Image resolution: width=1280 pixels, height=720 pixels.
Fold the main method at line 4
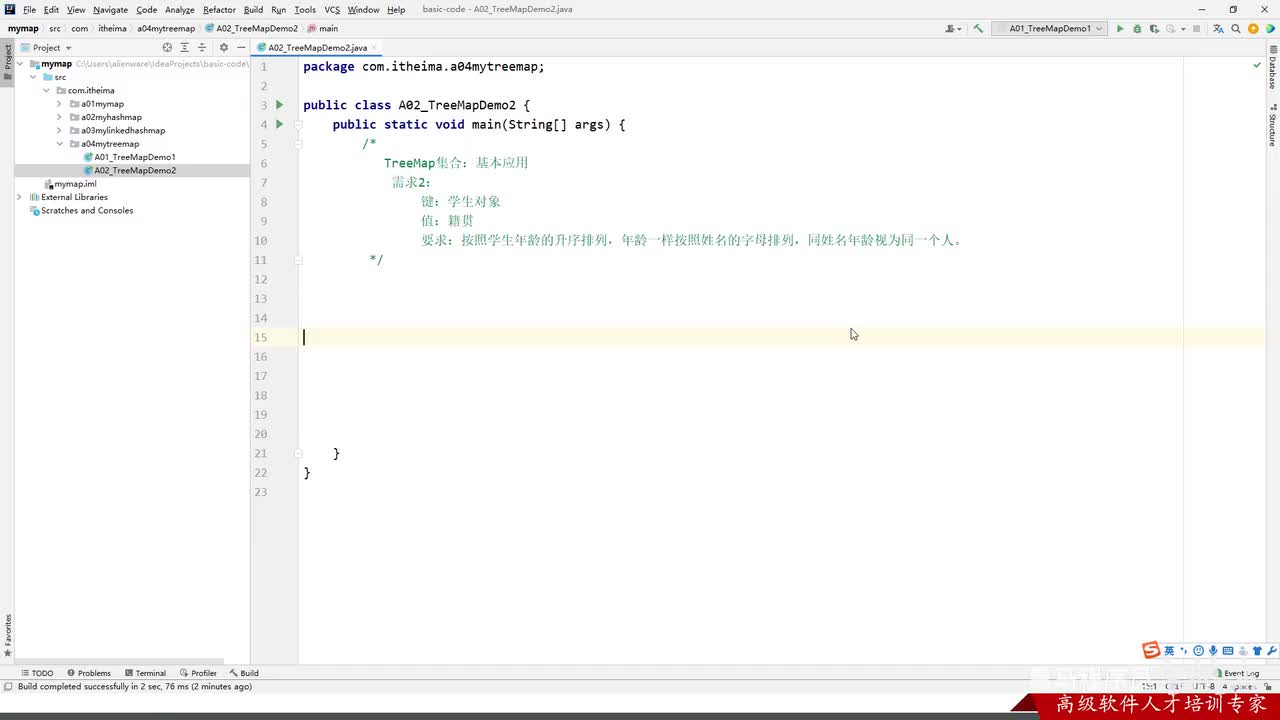click(x=298, y=125)
